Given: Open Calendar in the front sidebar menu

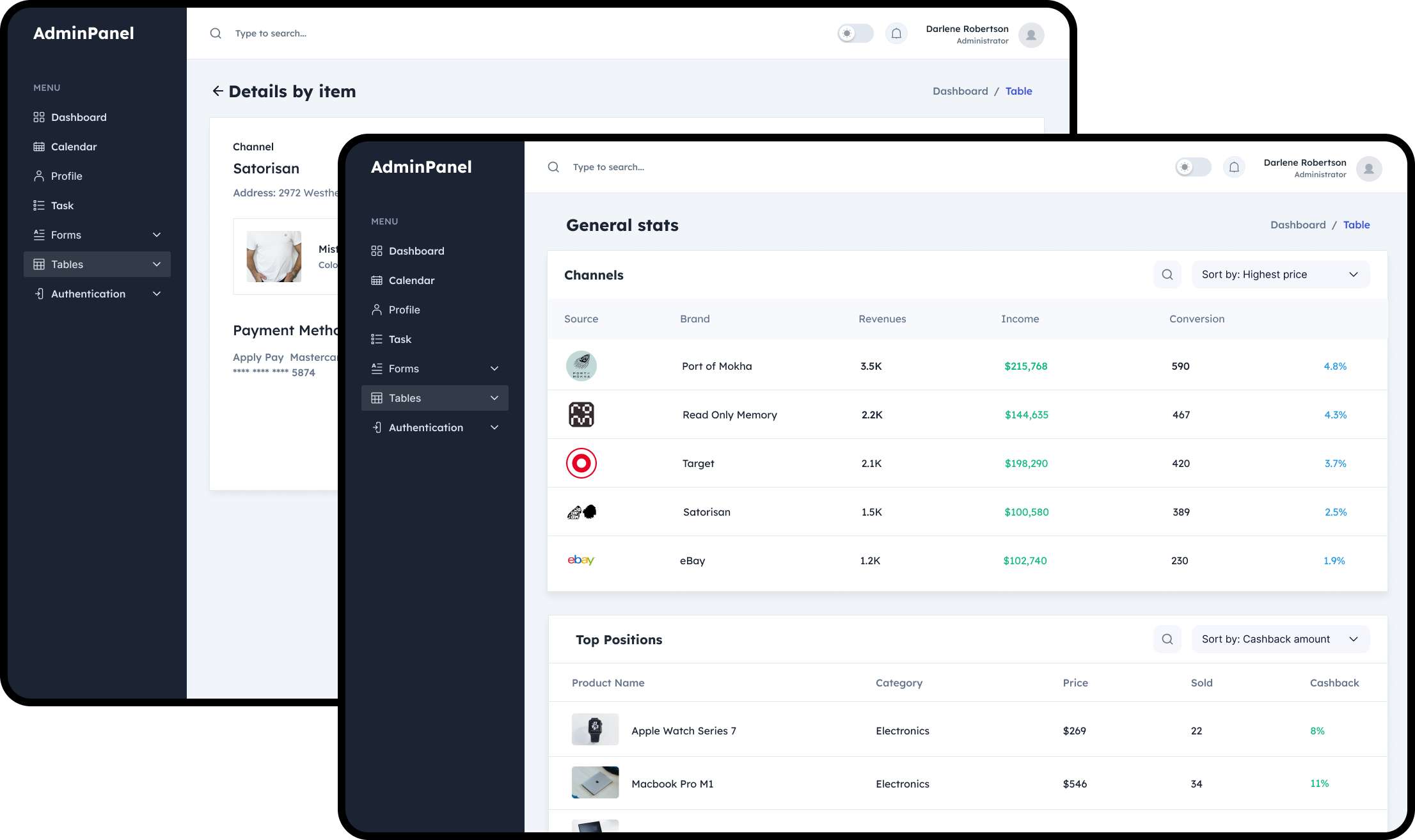Looking at the screenshot, I should (411, 280).
